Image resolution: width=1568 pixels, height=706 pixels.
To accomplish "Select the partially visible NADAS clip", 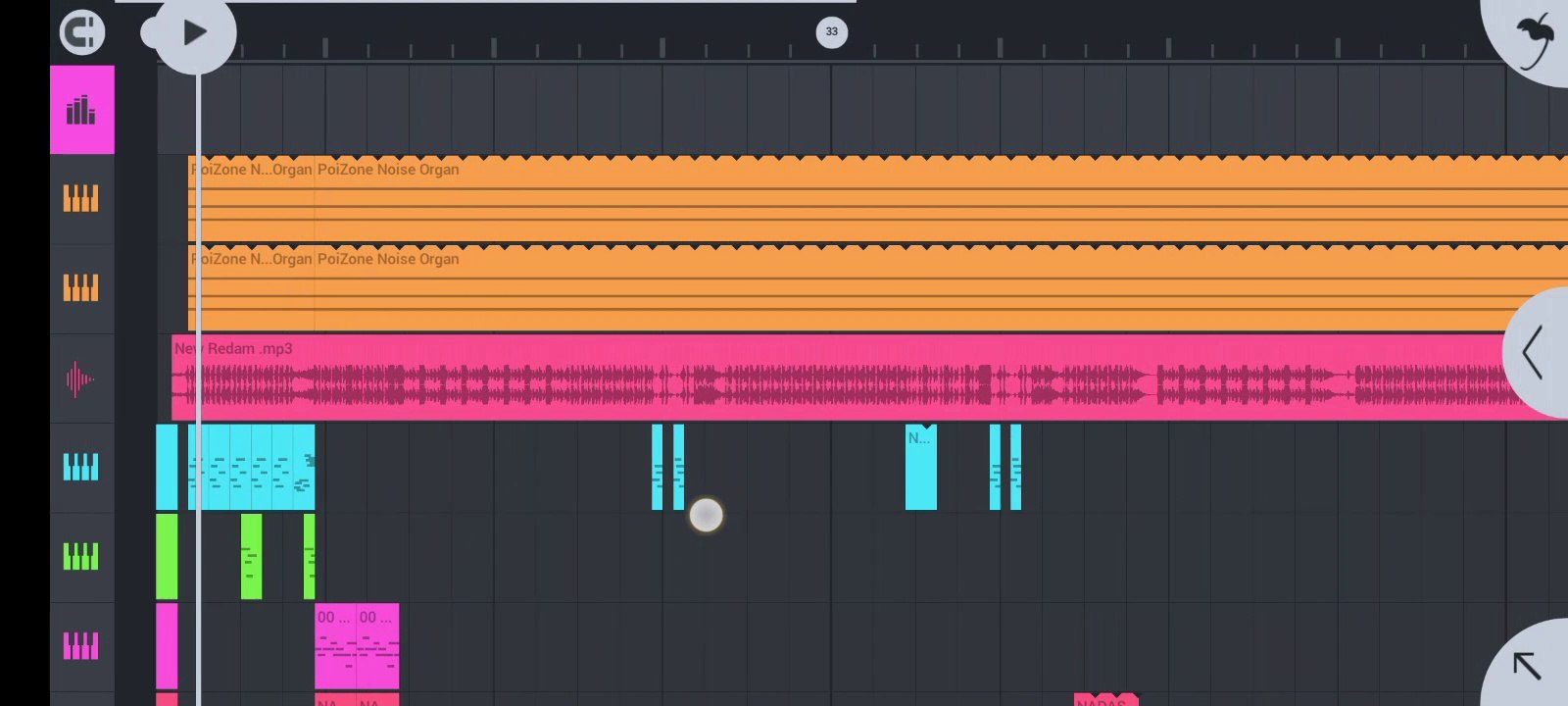I will 1106,700.
